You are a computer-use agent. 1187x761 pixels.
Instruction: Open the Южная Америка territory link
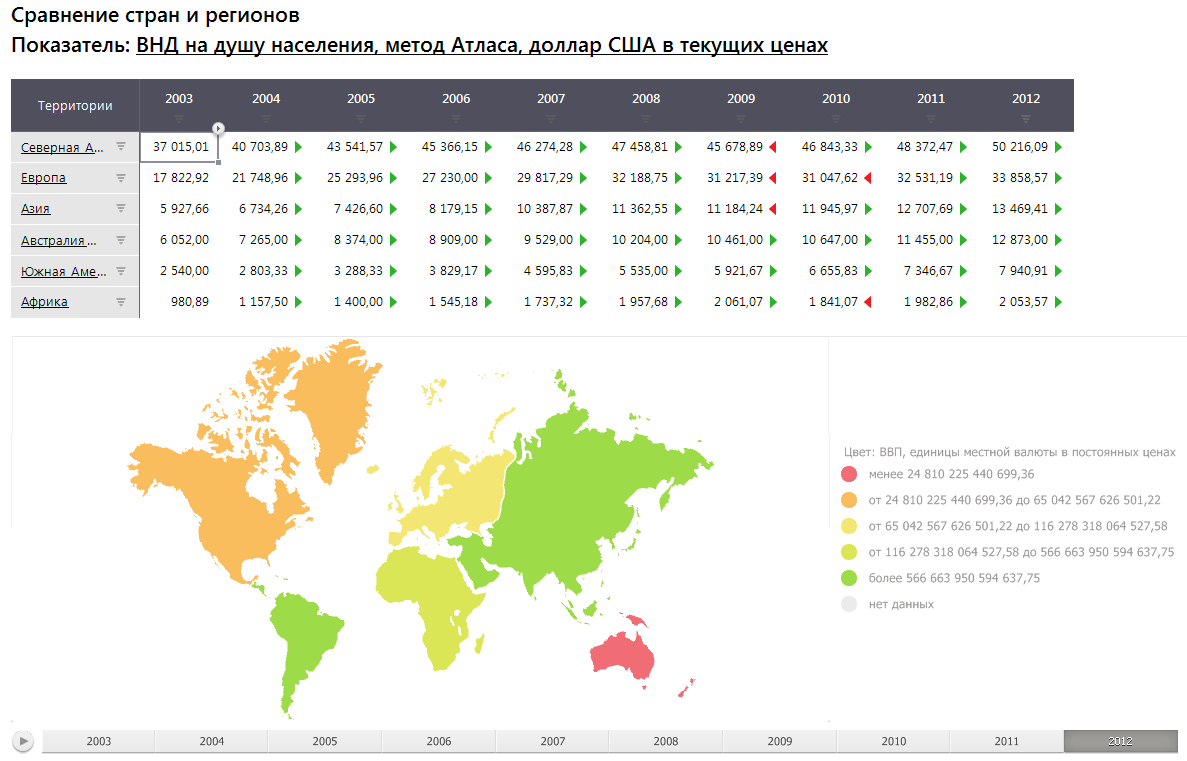pyautogui.click(x=64, y=272)
